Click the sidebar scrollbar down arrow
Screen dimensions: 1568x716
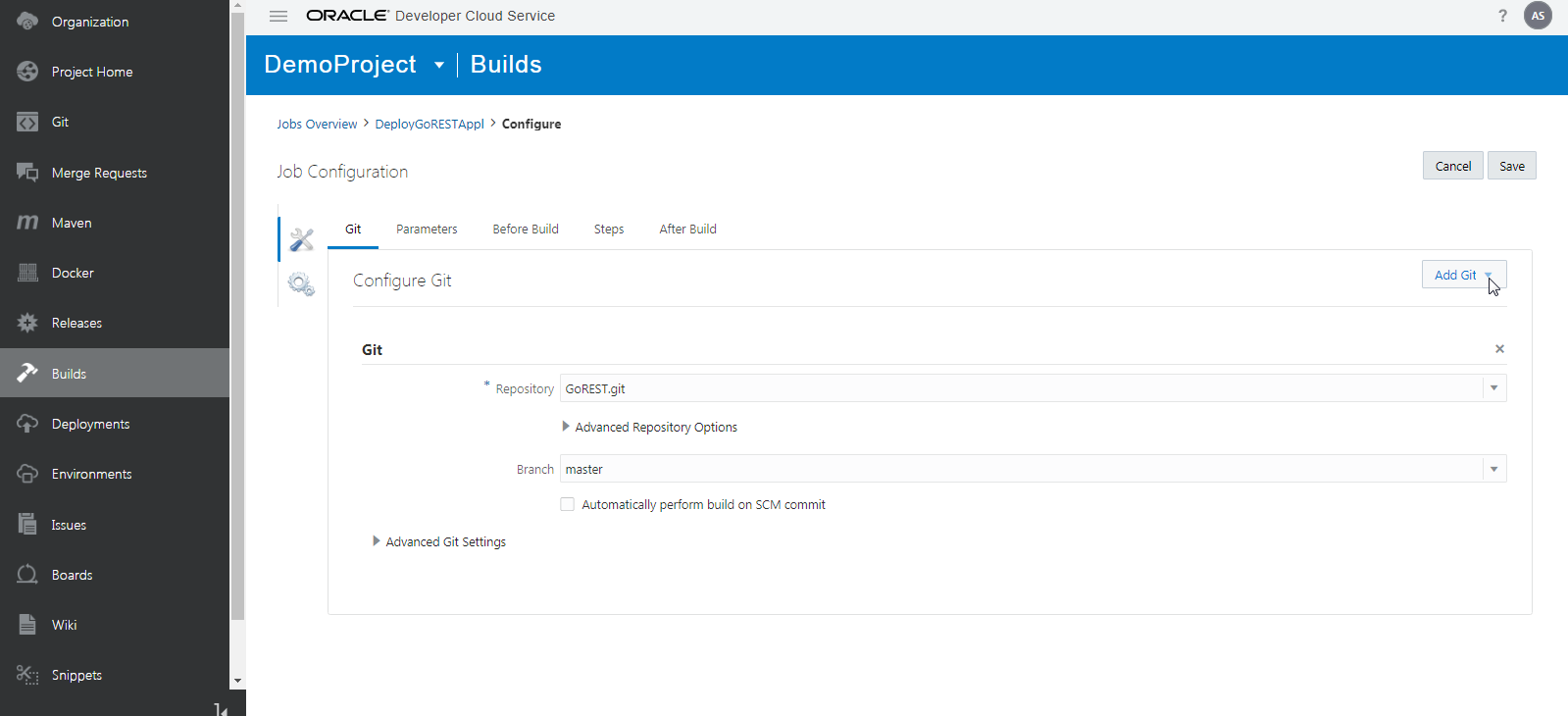(x=237, y=681)
